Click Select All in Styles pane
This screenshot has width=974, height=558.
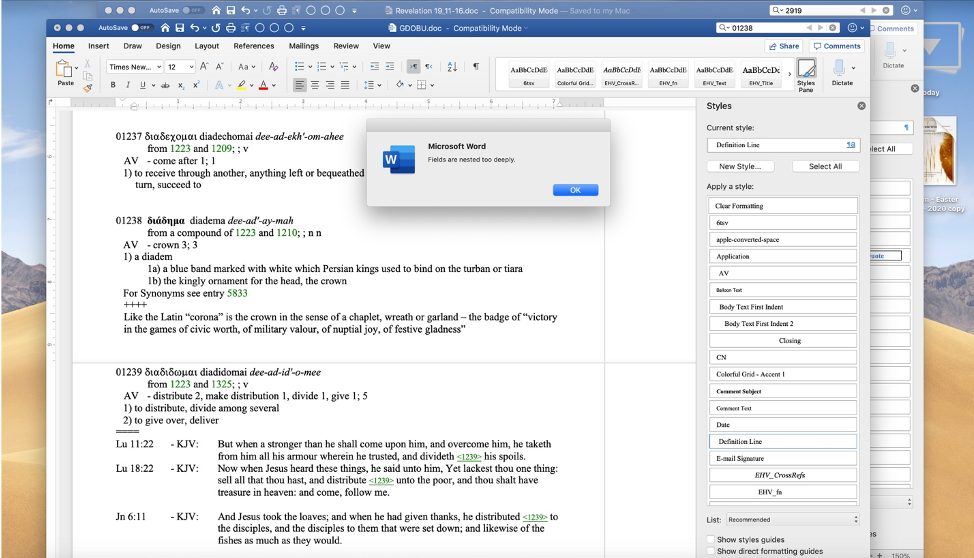pyautogui.click(x=826, y=167)
